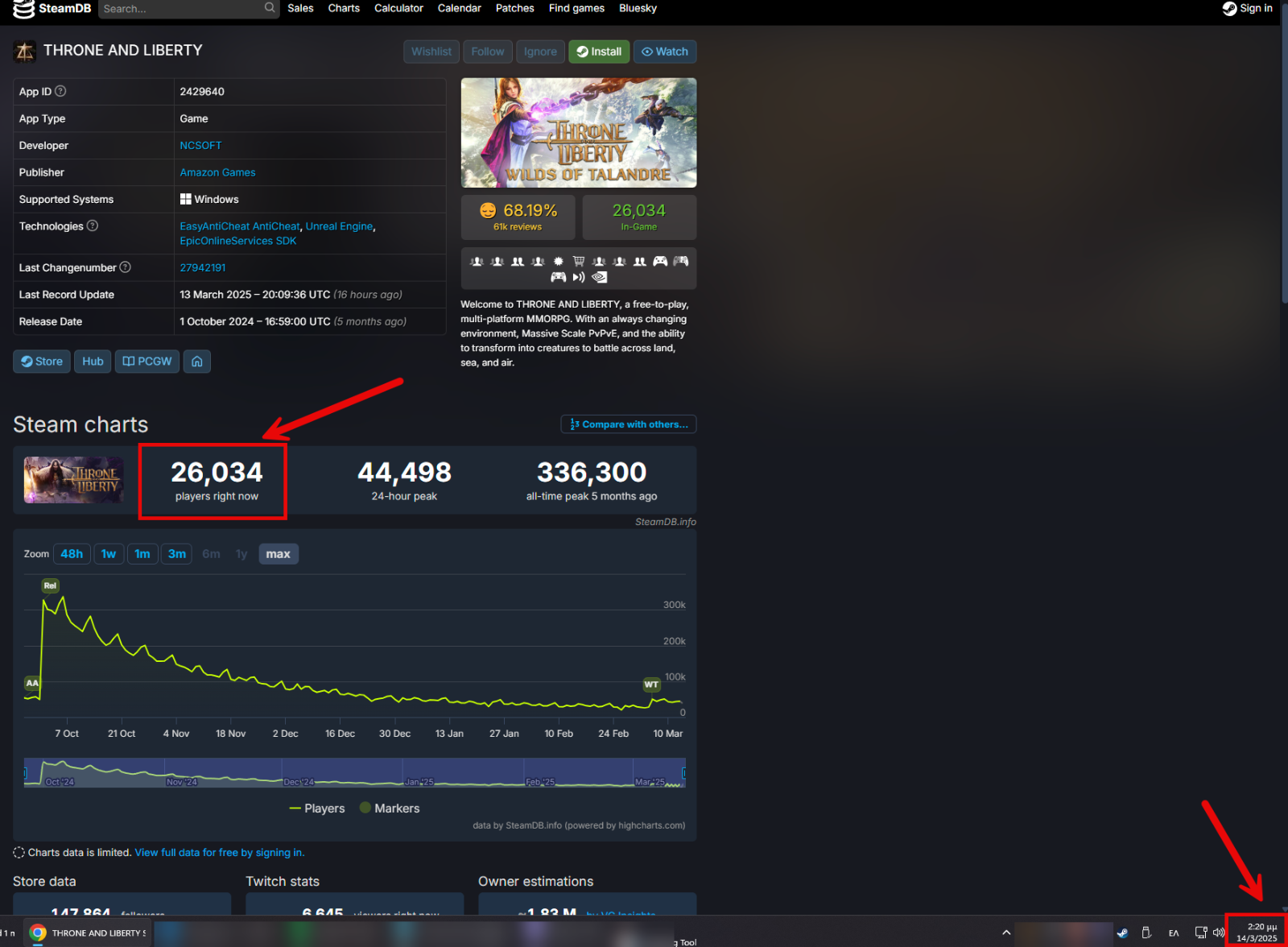Click the network tray icon
This screenshot has height=947, width=1288.
point(1201,933)
